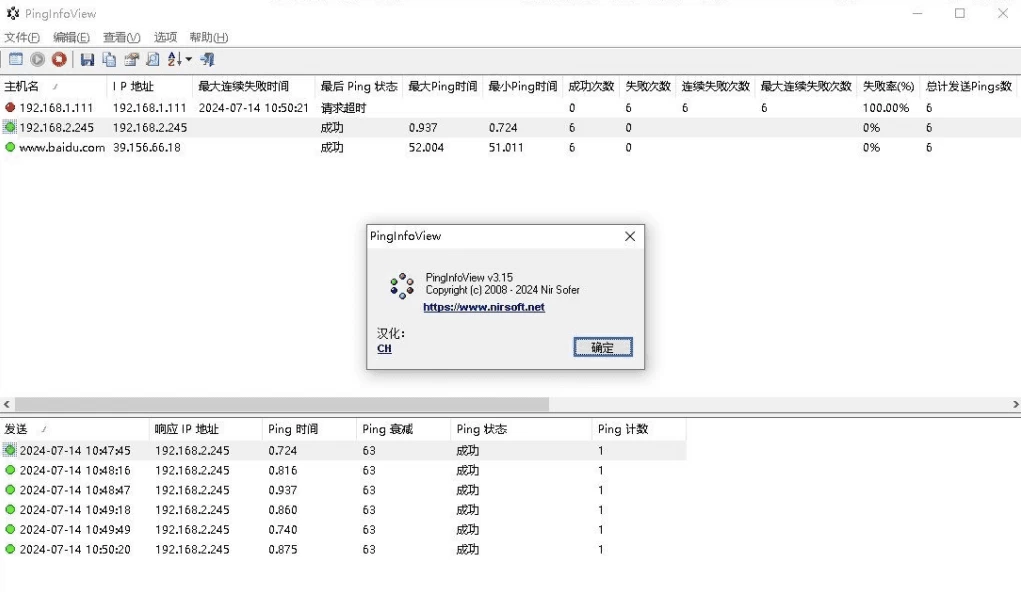Click the Exit door icon in toolbar
This screenshot has width=1021, height=592.
tap(207, 60)
